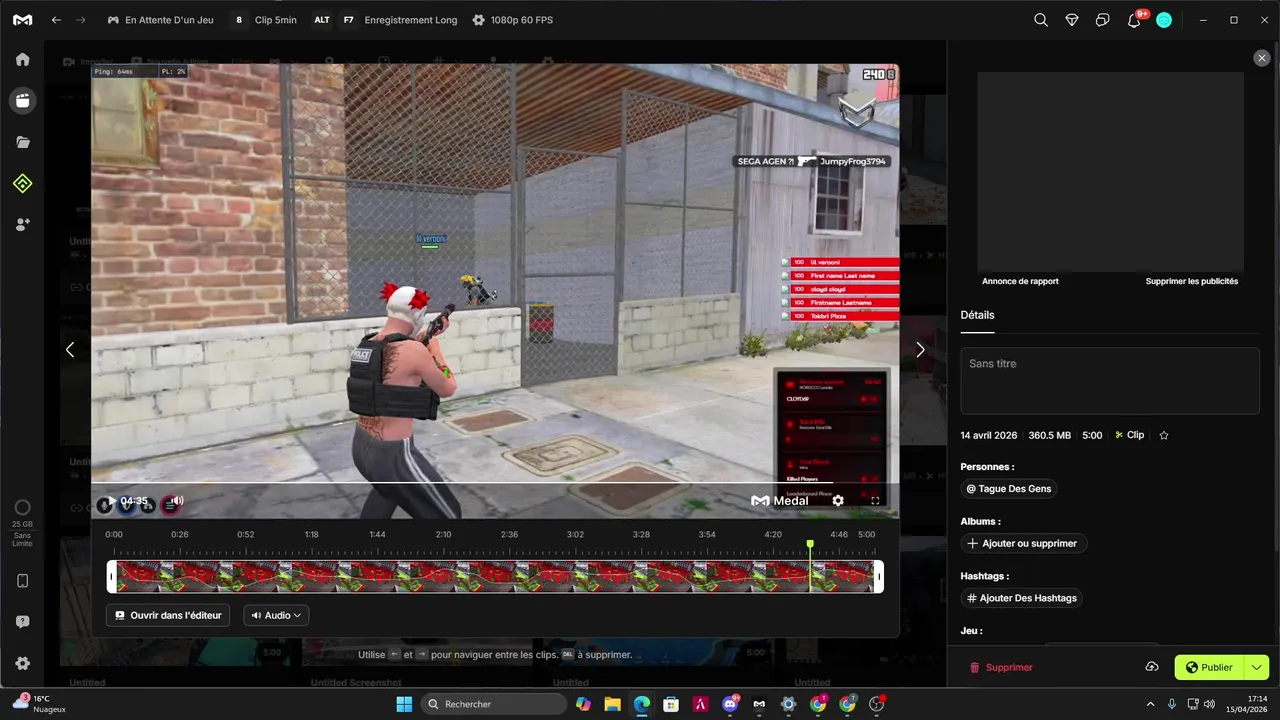Viewport: 1280px width, 720px height.
Task: Click the Sans titre title field
Action: point(1110,381)
